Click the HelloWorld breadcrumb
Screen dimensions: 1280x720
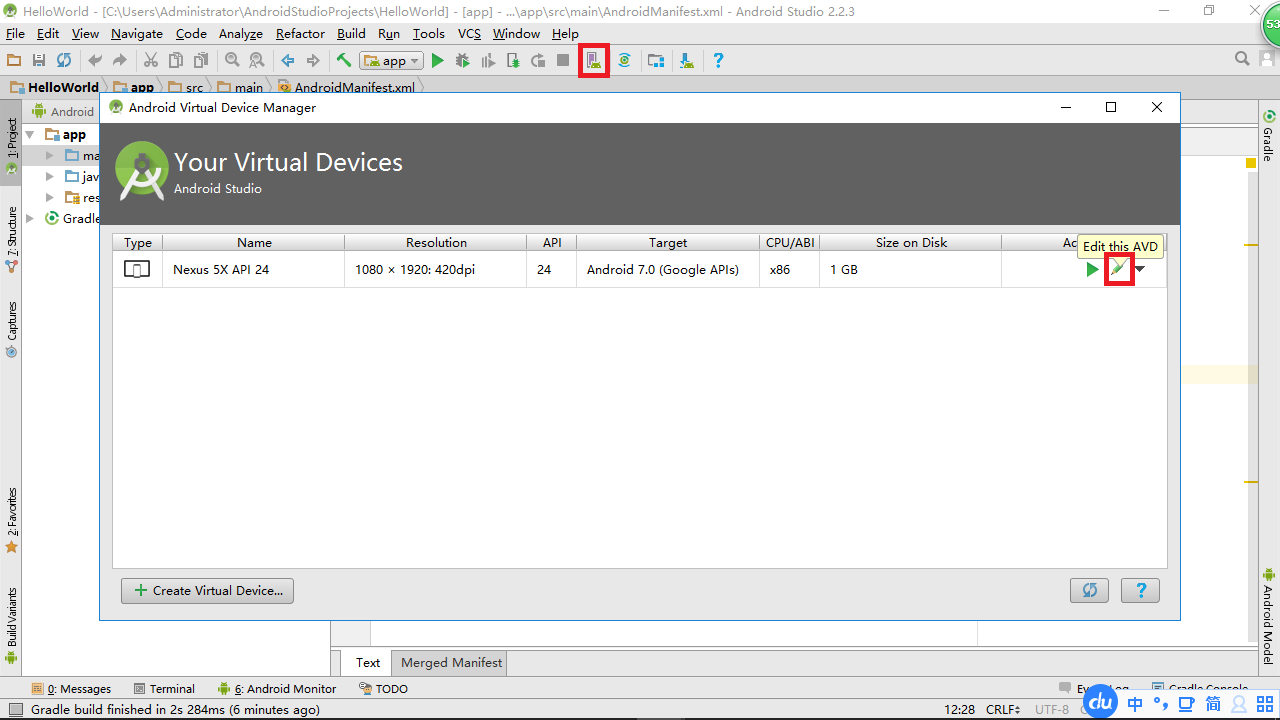pyautogui.click(x=55, y=87)
